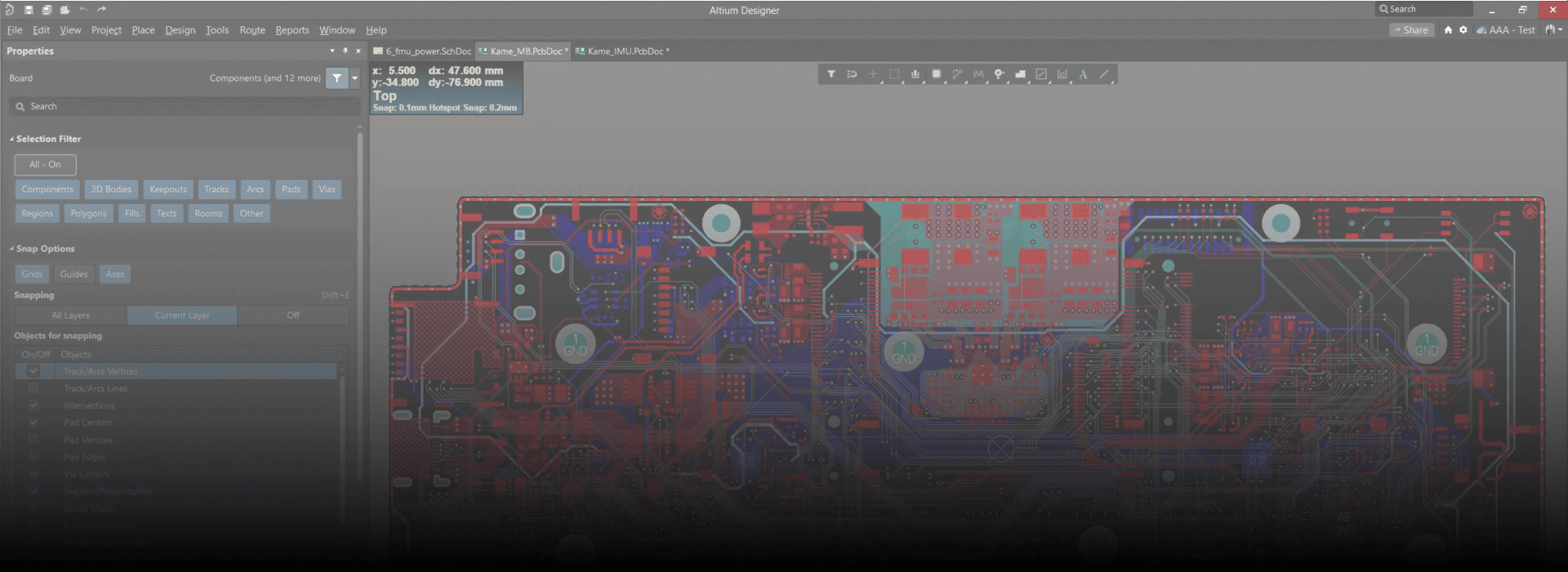The image size is (1568, 572).
Task: Collapse the Selection Filter section
Action: click(x=11, y=140)
